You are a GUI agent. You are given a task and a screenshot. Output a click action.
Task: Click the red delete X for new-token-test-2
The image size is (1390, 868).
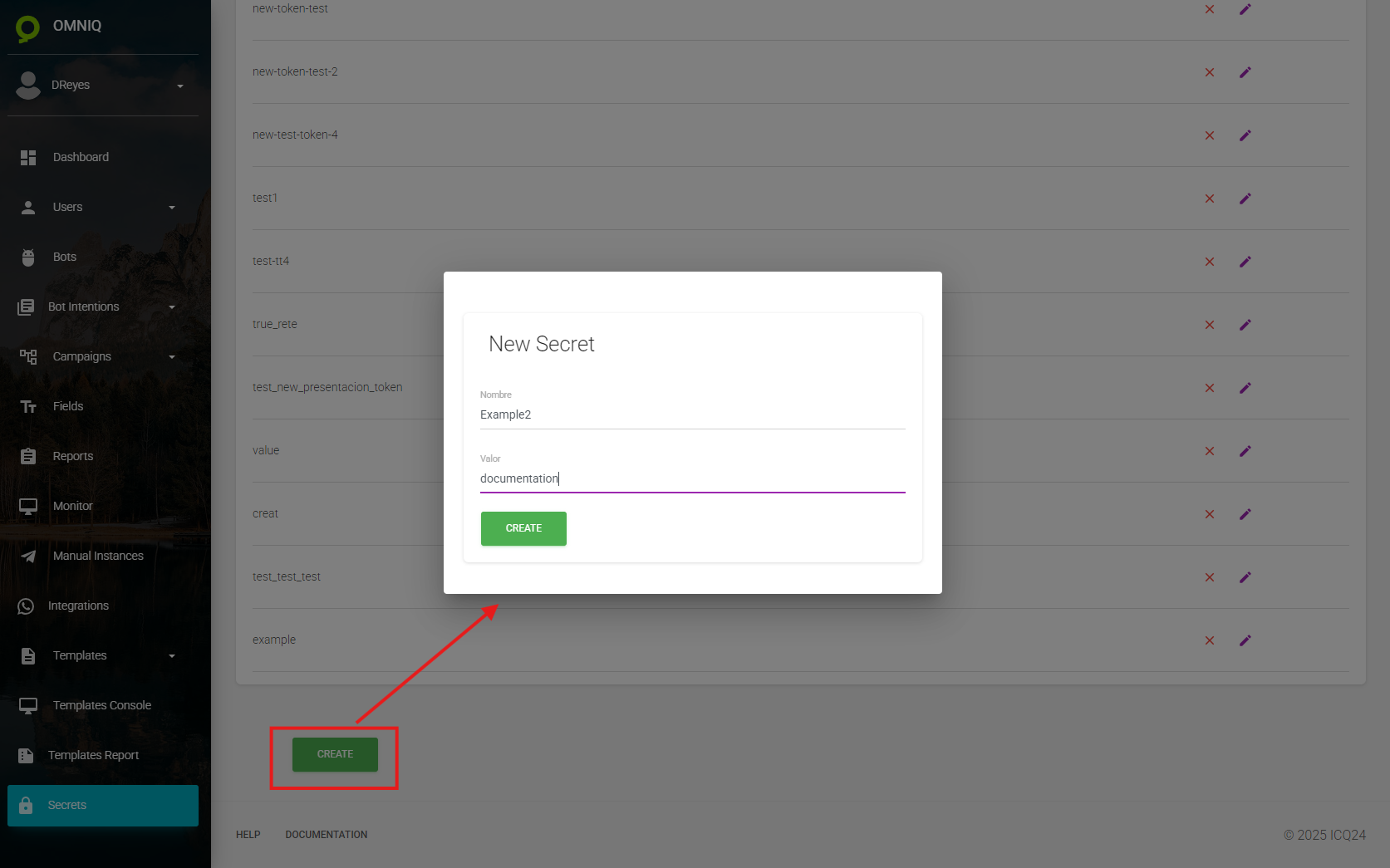coord(1210,72)
